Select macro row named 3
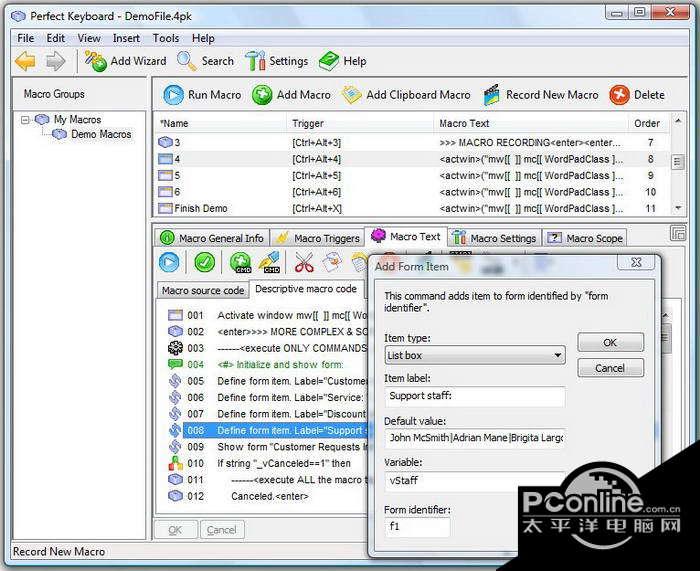 [413, 143]
